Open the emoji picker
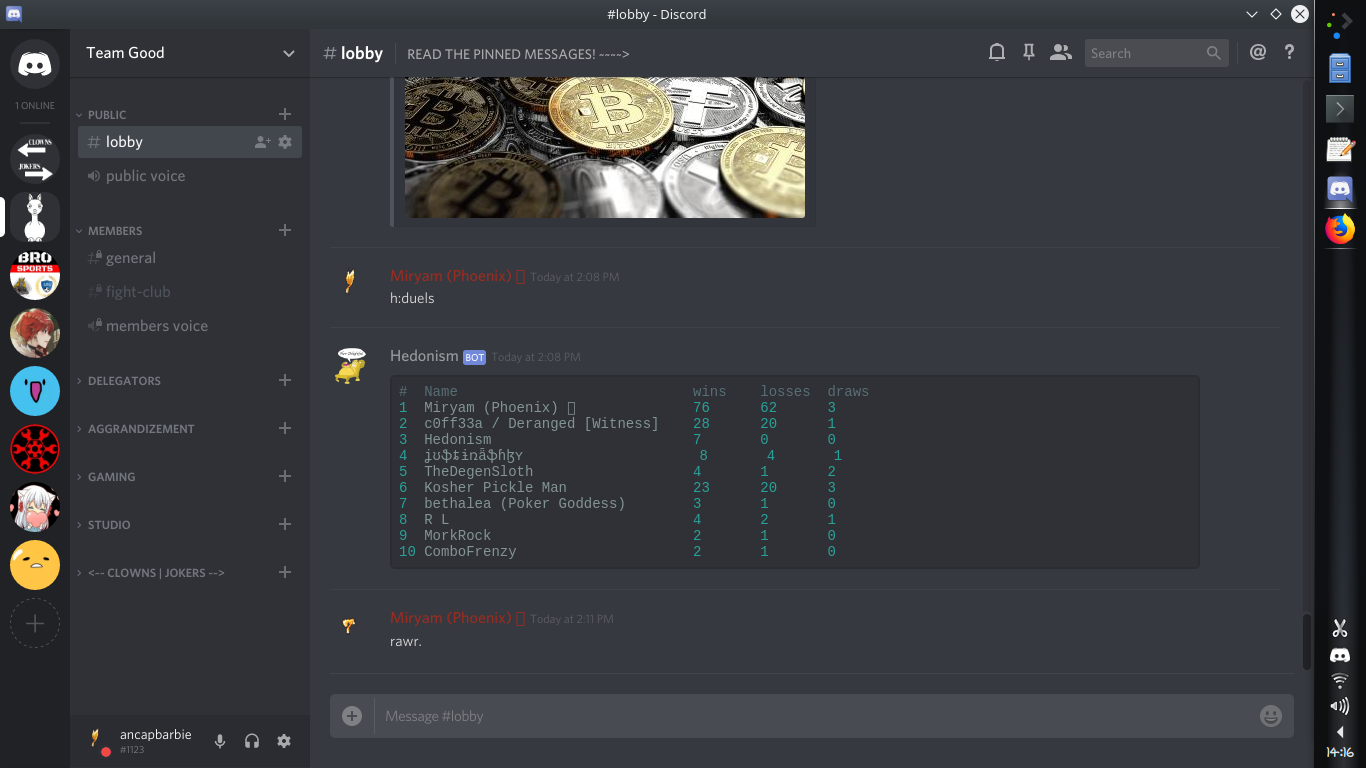Image resolution: width=1366 pixels, height=768 pixels. (1271, 716)
